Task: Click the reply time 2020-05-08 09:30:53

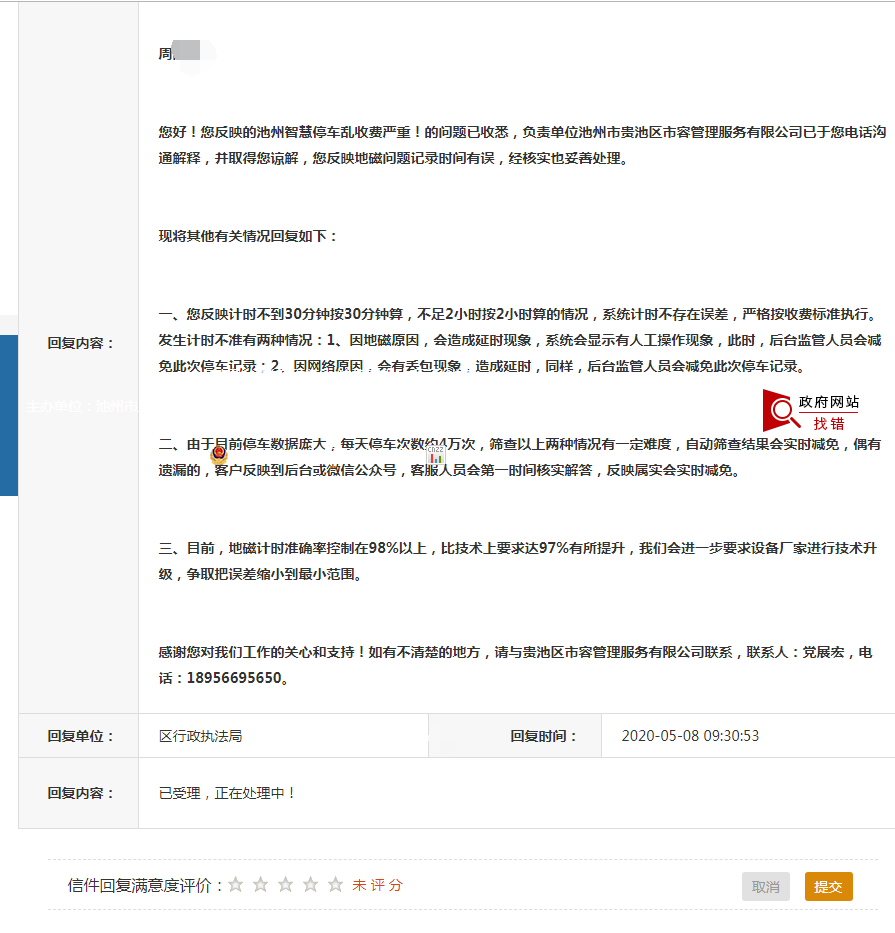Action: coord(690,736)
